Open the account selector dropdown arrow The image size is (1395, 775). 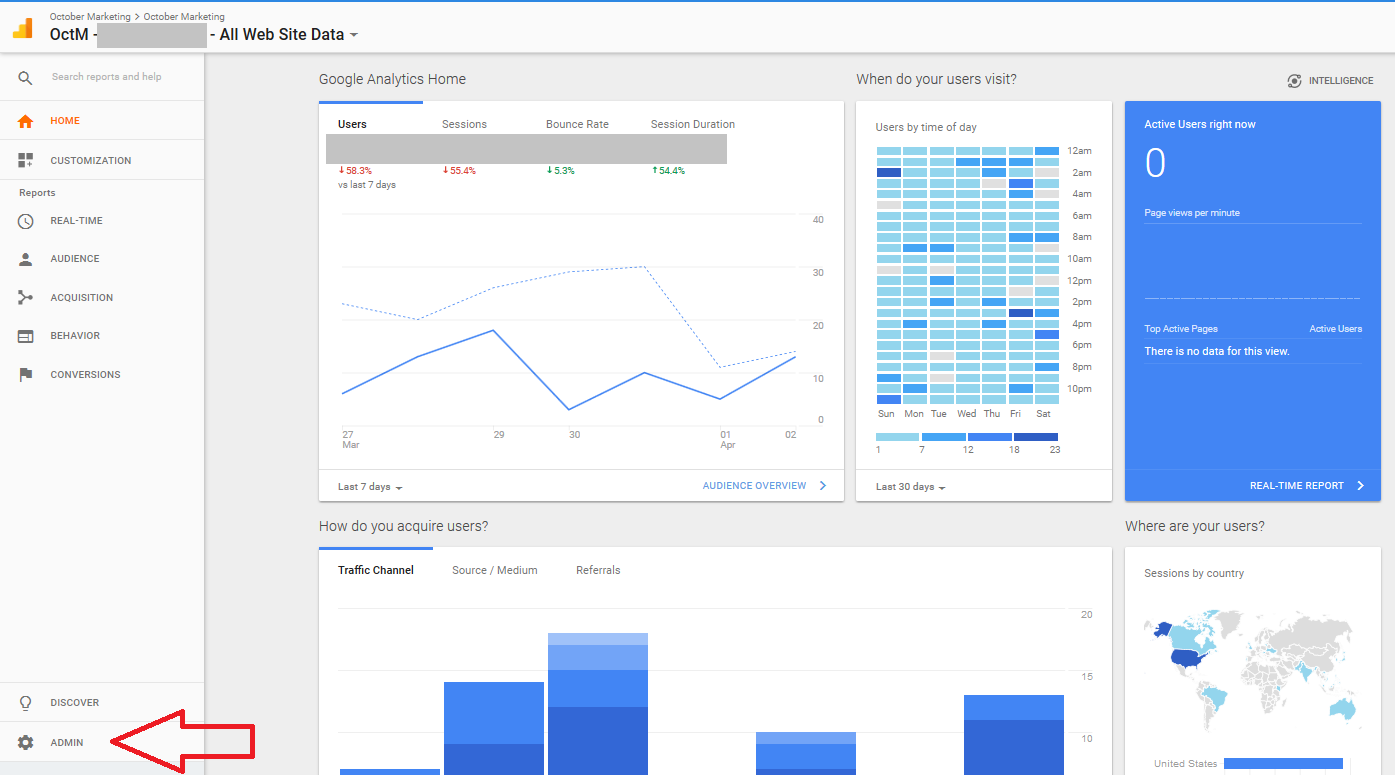(x=354, y=35)
